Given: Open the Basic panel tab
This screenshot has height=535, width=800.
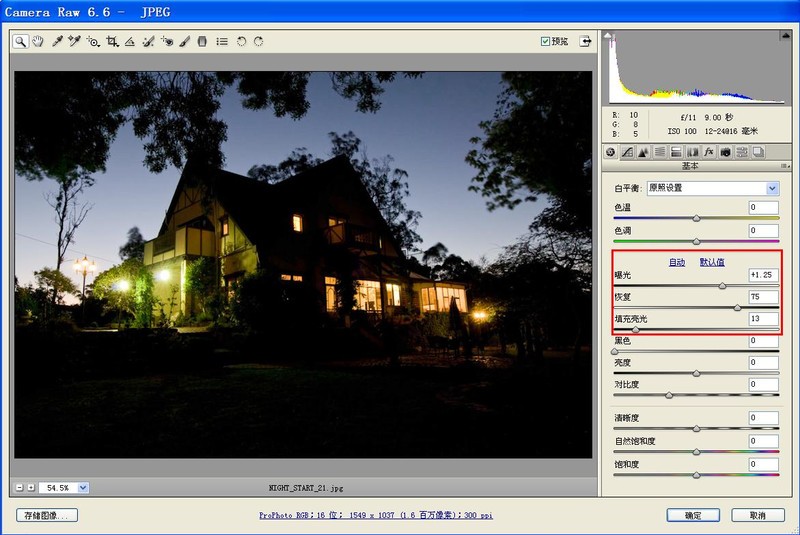Looking at the screenshot, I should (611, 152).
